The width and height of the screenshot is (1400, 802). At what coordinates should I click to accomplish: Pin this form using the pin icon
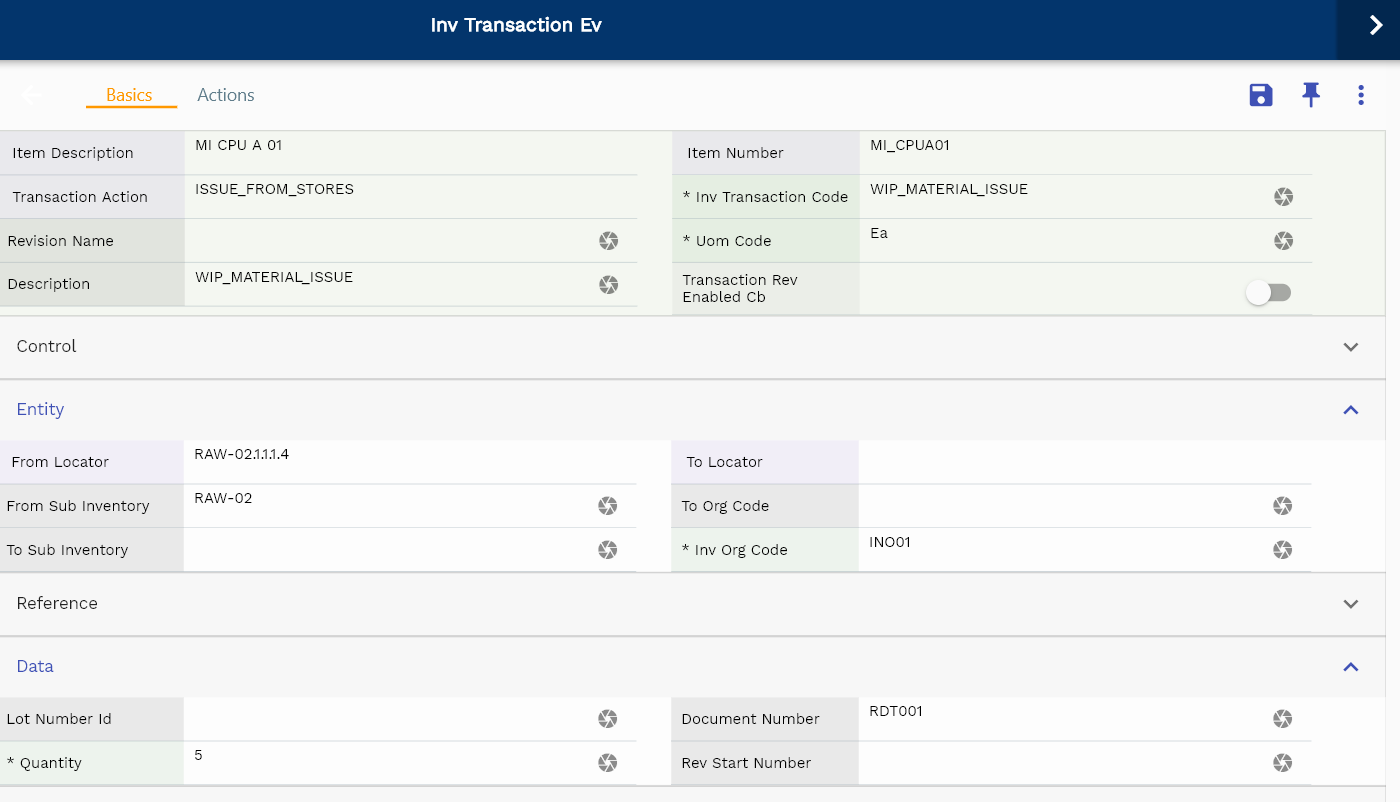point(1311,95)
